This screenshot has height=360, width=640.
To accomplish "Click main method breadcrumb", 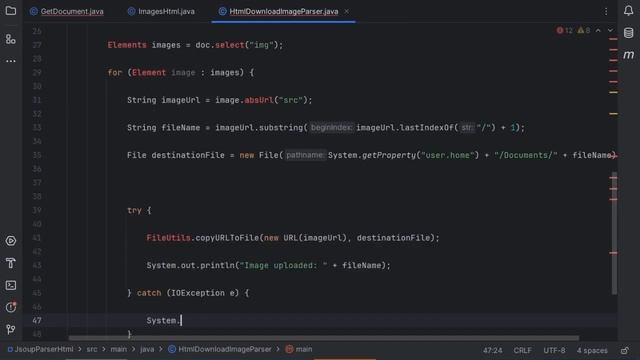I will (x=299, y=349).
